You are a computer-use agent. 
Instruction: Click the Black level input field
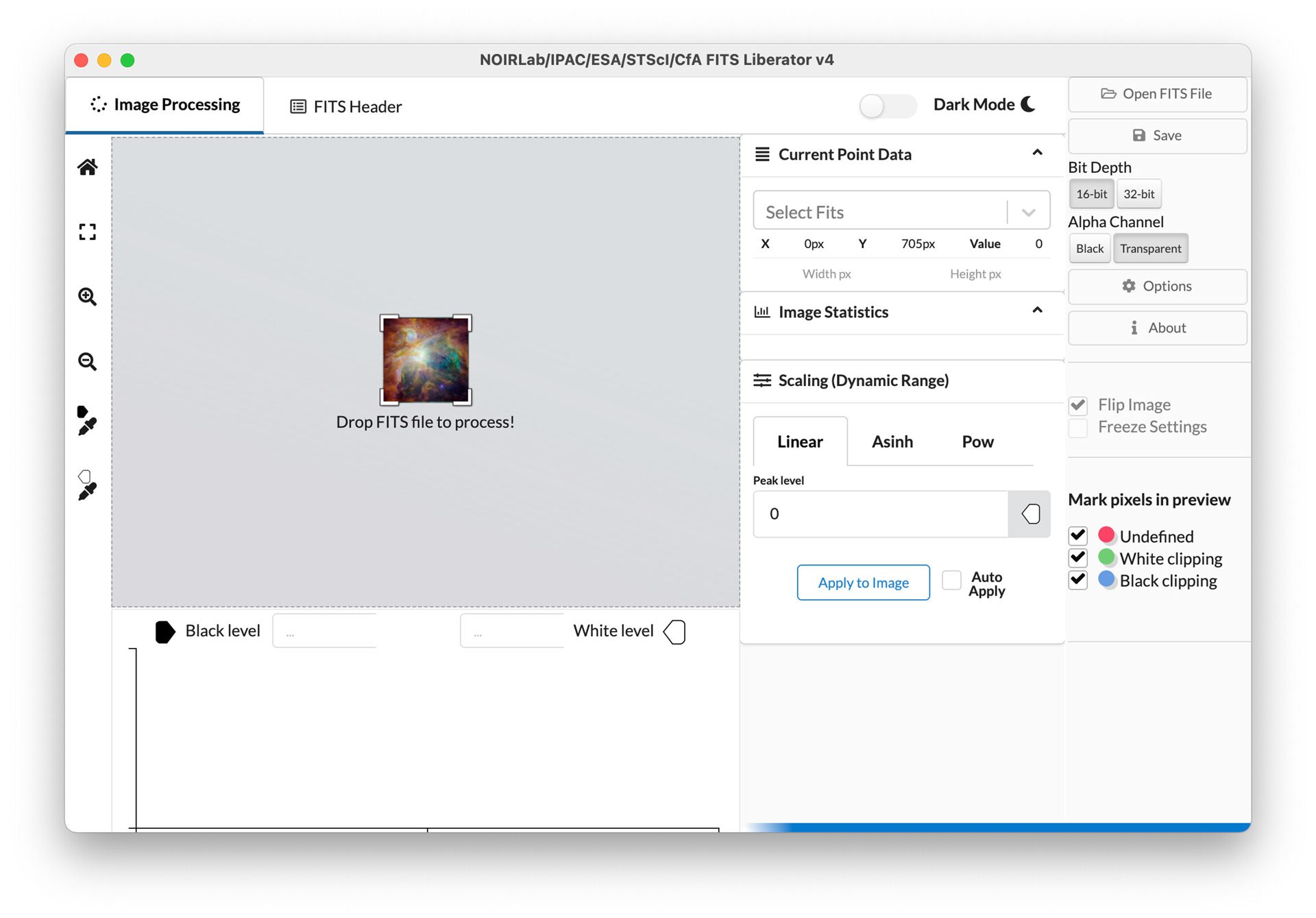(325, 631)
